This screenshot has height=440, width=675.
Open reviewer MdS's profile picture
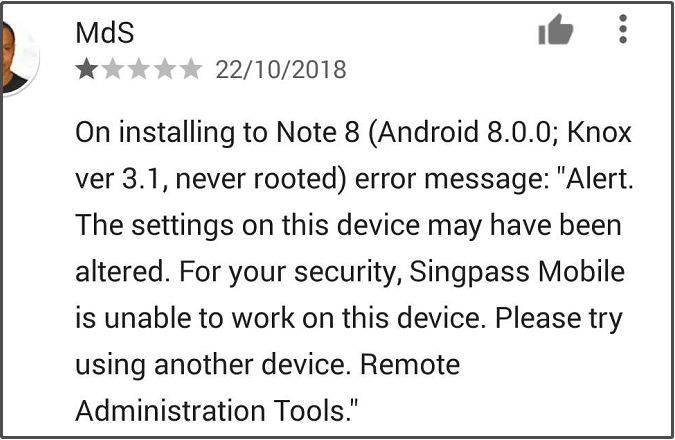(x=20, y=57)
